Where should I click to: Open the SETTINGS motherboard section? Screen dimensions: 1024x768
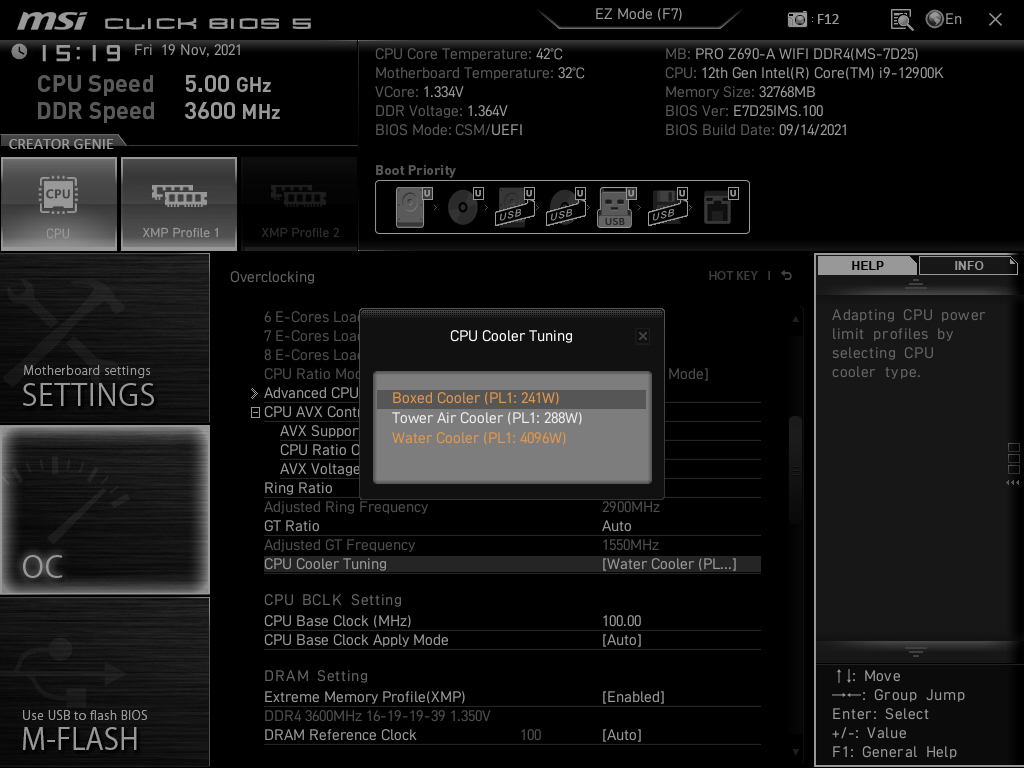click(104, 338)
